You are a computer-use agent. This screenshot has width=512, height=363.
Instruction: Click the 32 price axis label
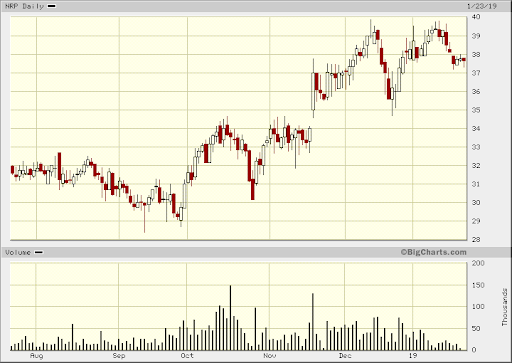pos(476,165)
